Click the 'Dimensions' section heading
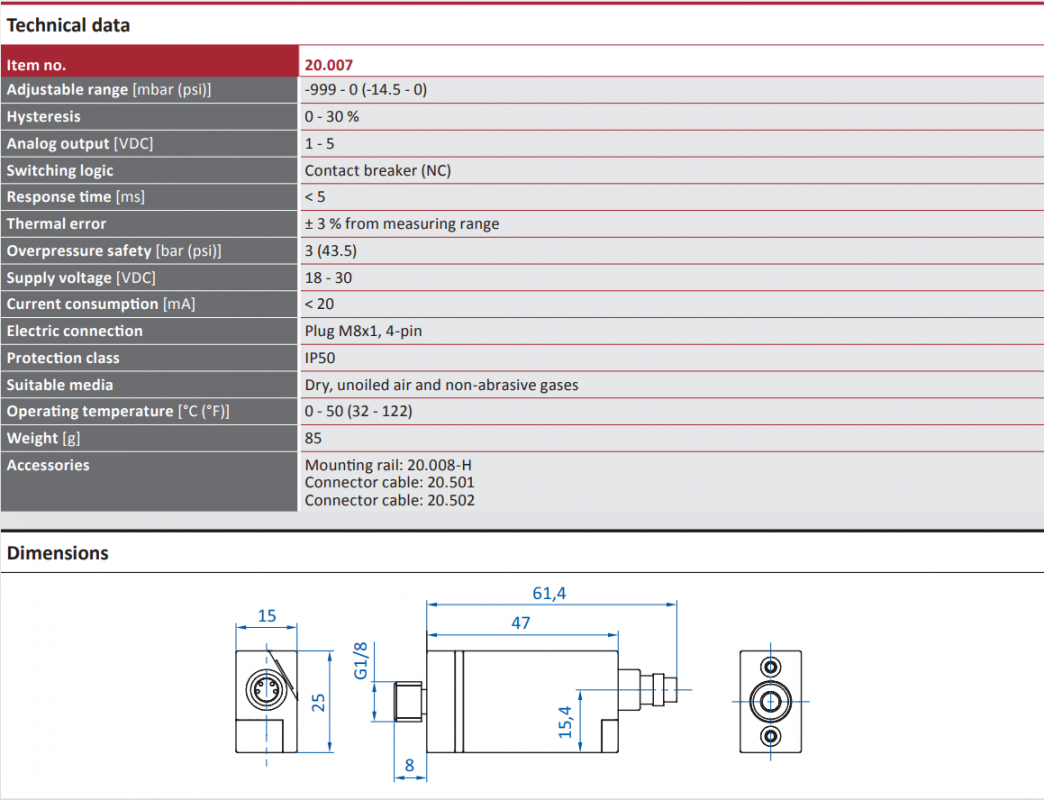Viewport: 1044px width, 800px height. pyautogui.click(x=57, y=553)
